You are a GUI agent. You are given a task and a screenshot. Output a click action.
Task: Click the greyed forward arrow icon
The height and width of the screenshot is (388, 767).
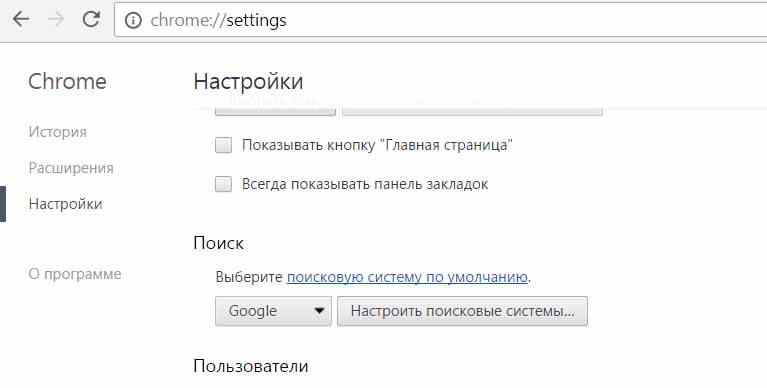57,20
